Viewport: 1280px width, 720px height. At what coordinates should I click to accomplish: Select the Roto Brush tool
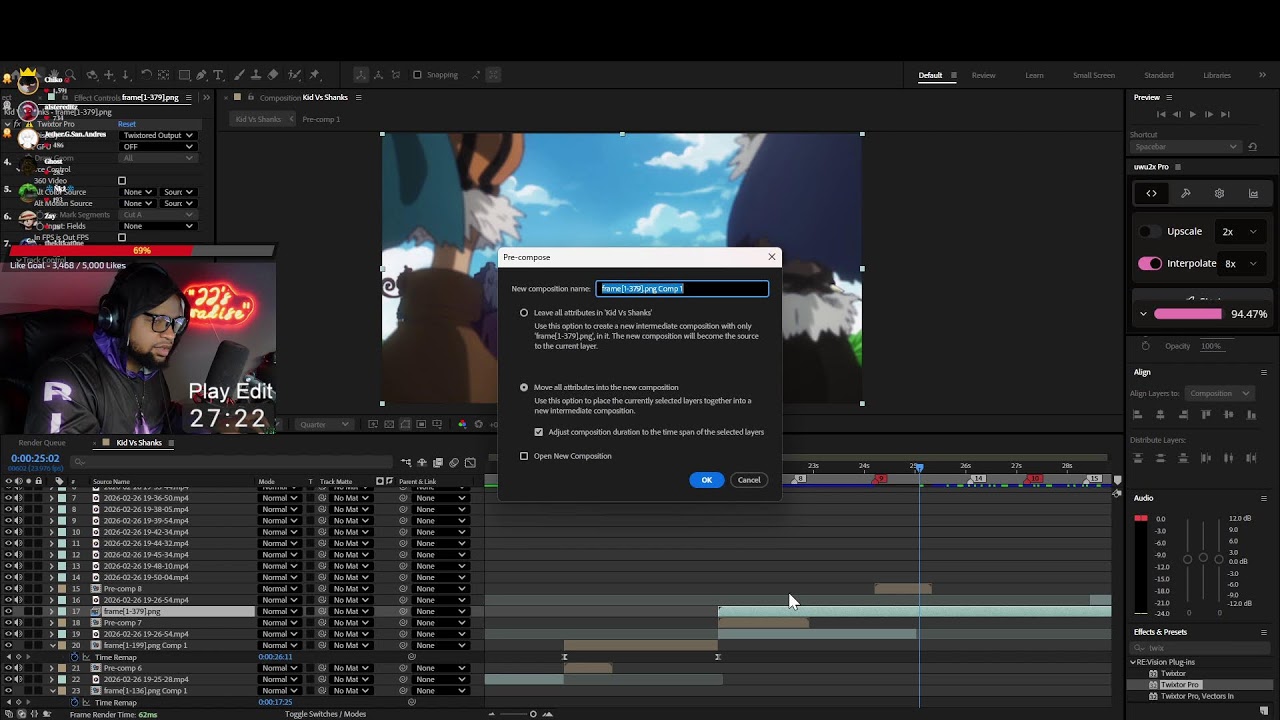point(294,75)
